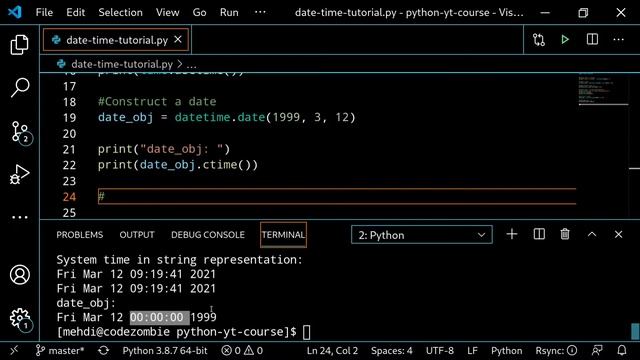Expand the breadcrumb ellipsis symbol path
The width and height of the screenshot is (640, 360).
click(191, 64)
